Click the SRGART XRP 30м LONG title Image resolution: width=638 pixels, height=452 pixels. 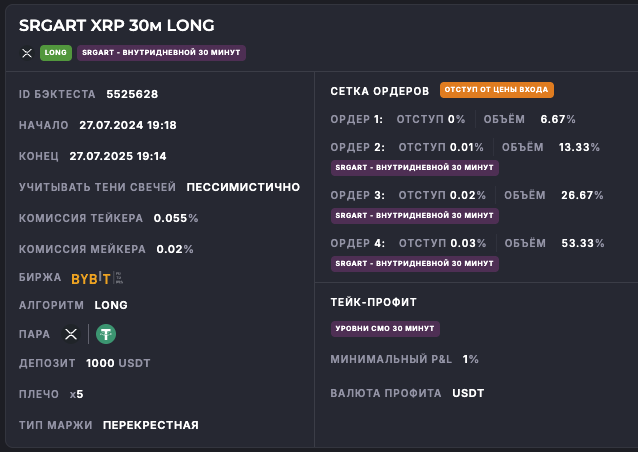pyautogui.click(x=116, y=25)
